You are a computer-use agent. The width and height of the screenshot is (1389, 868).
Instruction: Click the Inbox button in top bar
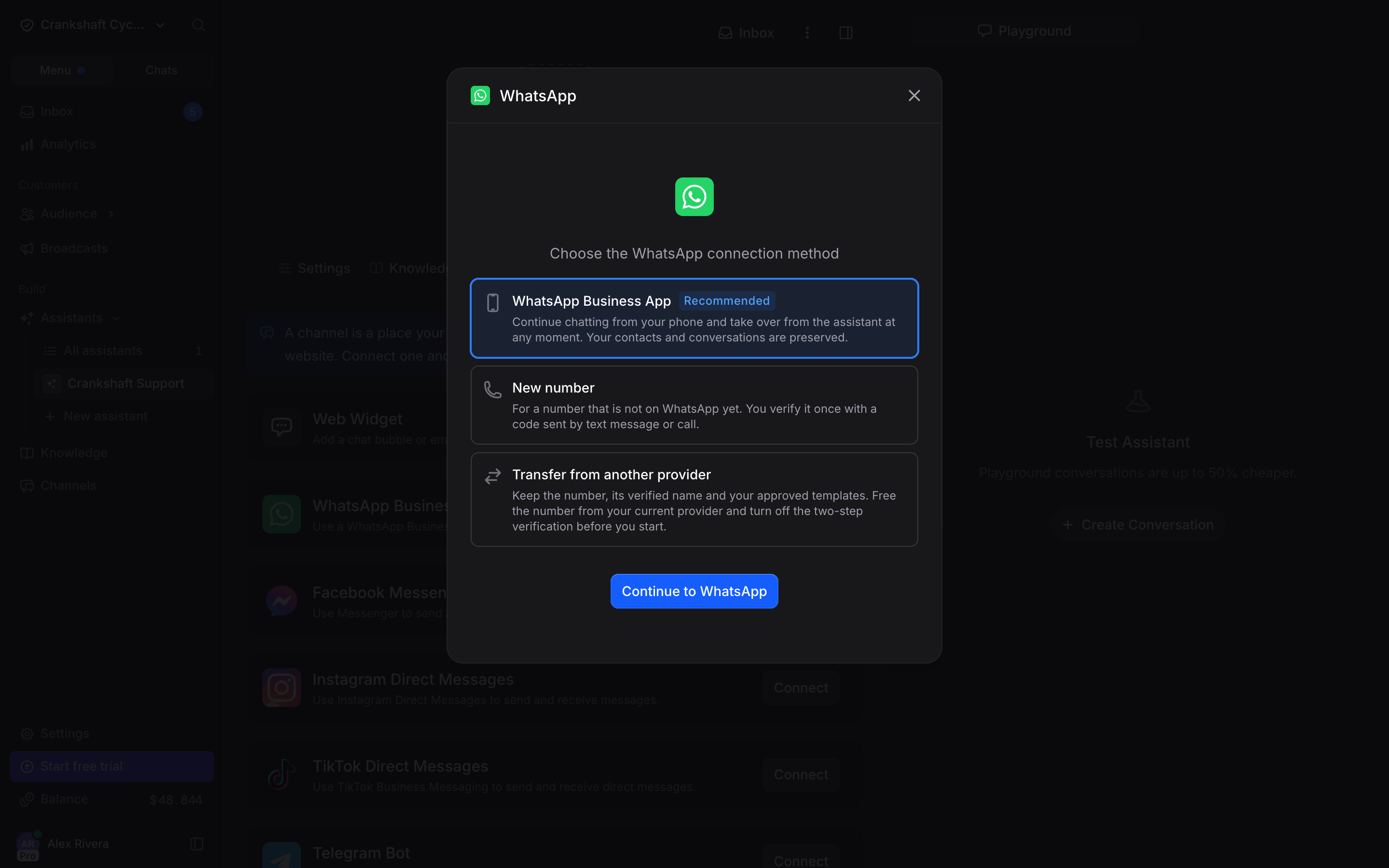click(x=746, y=33)
